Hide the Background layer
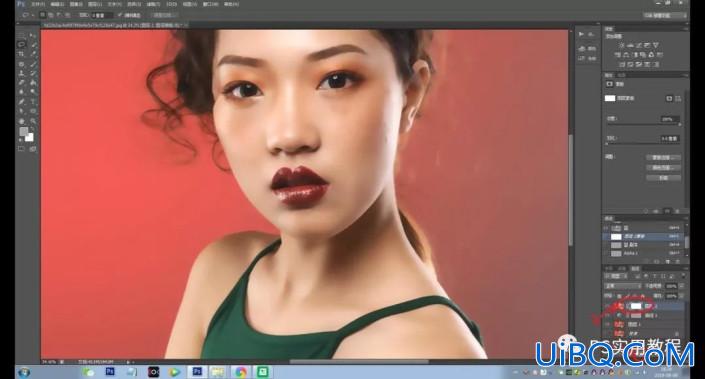Viewport: 705px width, 379px height. 608,333
